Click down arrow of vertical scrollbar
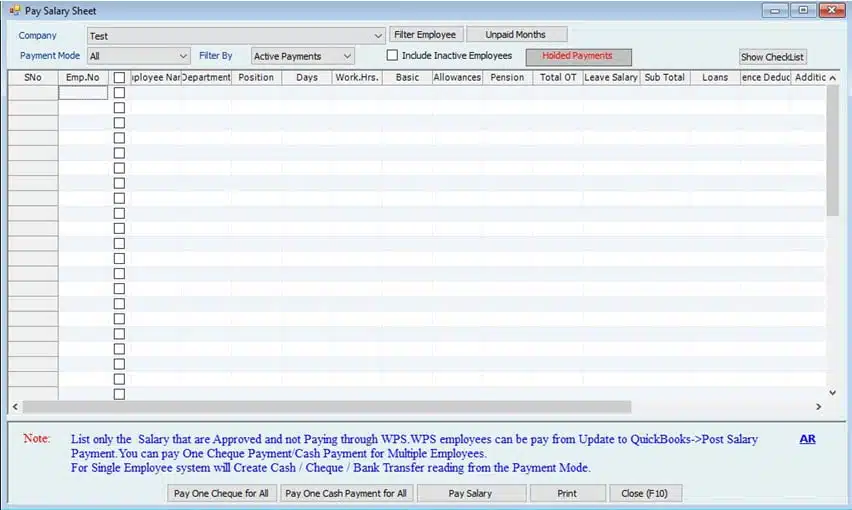The width and height of the screenshot is (852, 510). tap(832, 392)
